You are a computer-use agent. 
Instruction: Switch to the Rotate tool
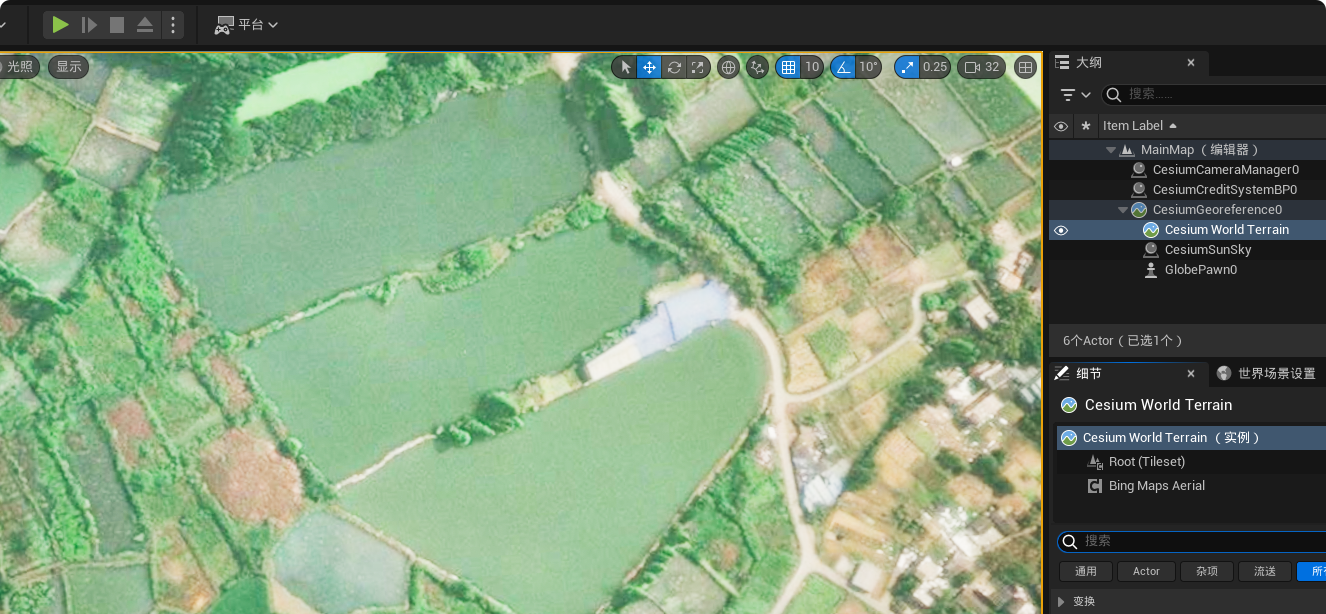point(674,67)
